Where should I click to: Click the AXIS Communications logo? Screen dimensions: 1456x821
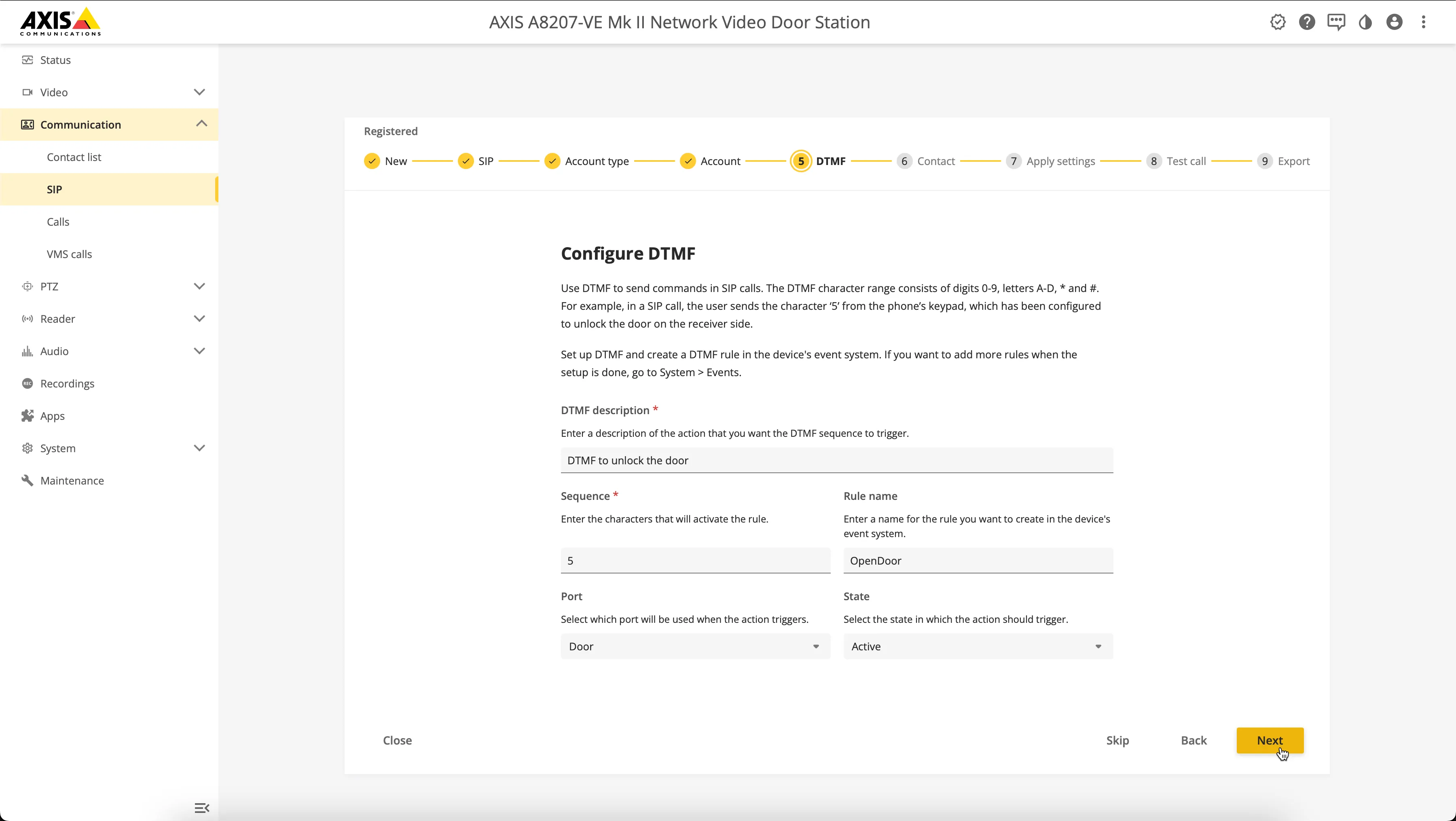(x=61, y=21)
